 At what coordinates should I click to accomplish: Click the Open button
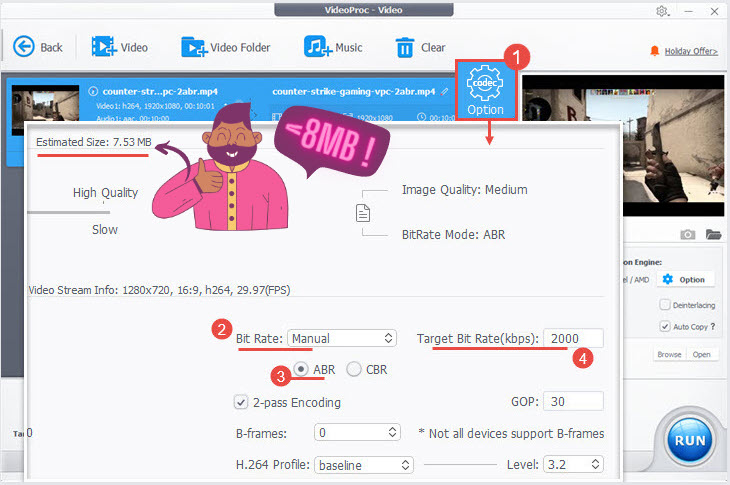coord(701,354)
